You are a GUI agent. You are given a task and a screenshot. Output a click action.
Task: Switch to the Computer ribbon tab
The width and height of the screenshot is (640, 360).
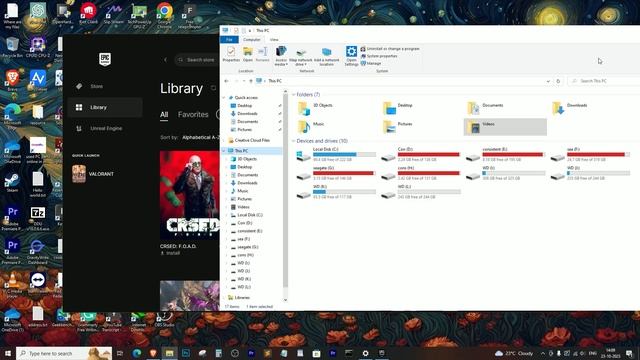tap(251, 40)
